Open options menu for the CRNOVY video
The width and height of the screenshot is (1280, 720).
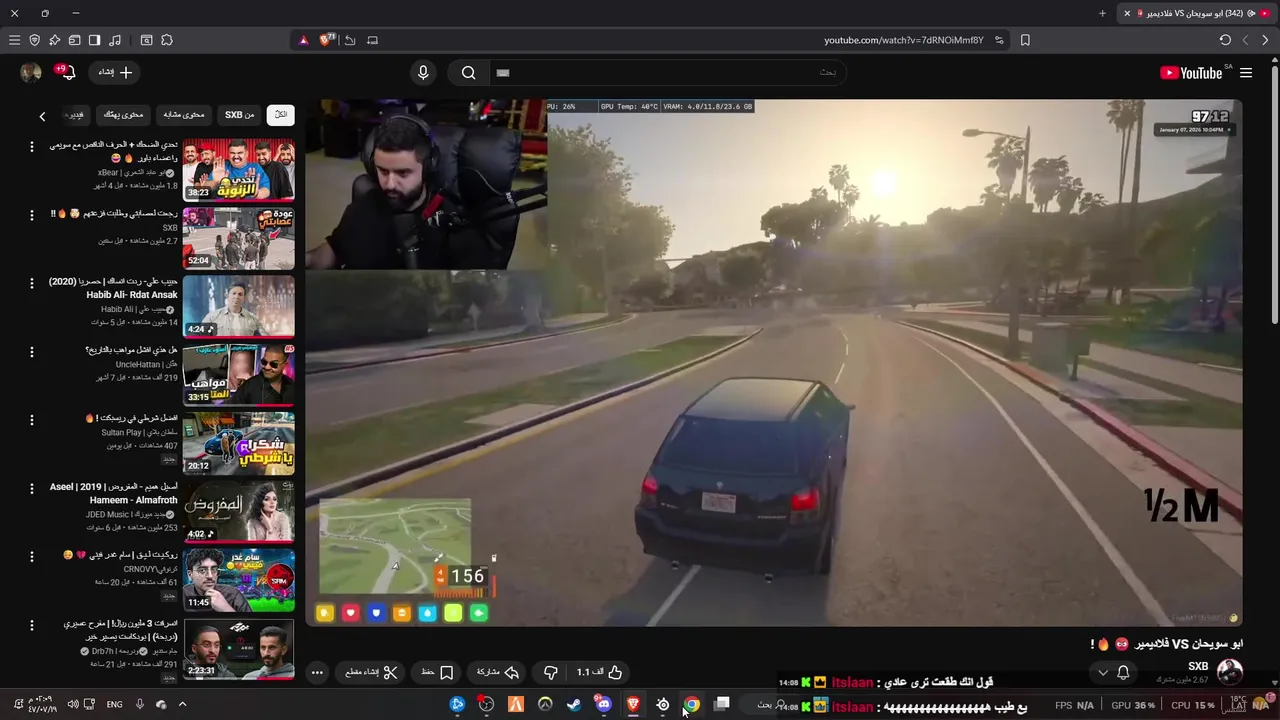click(31, 556)
